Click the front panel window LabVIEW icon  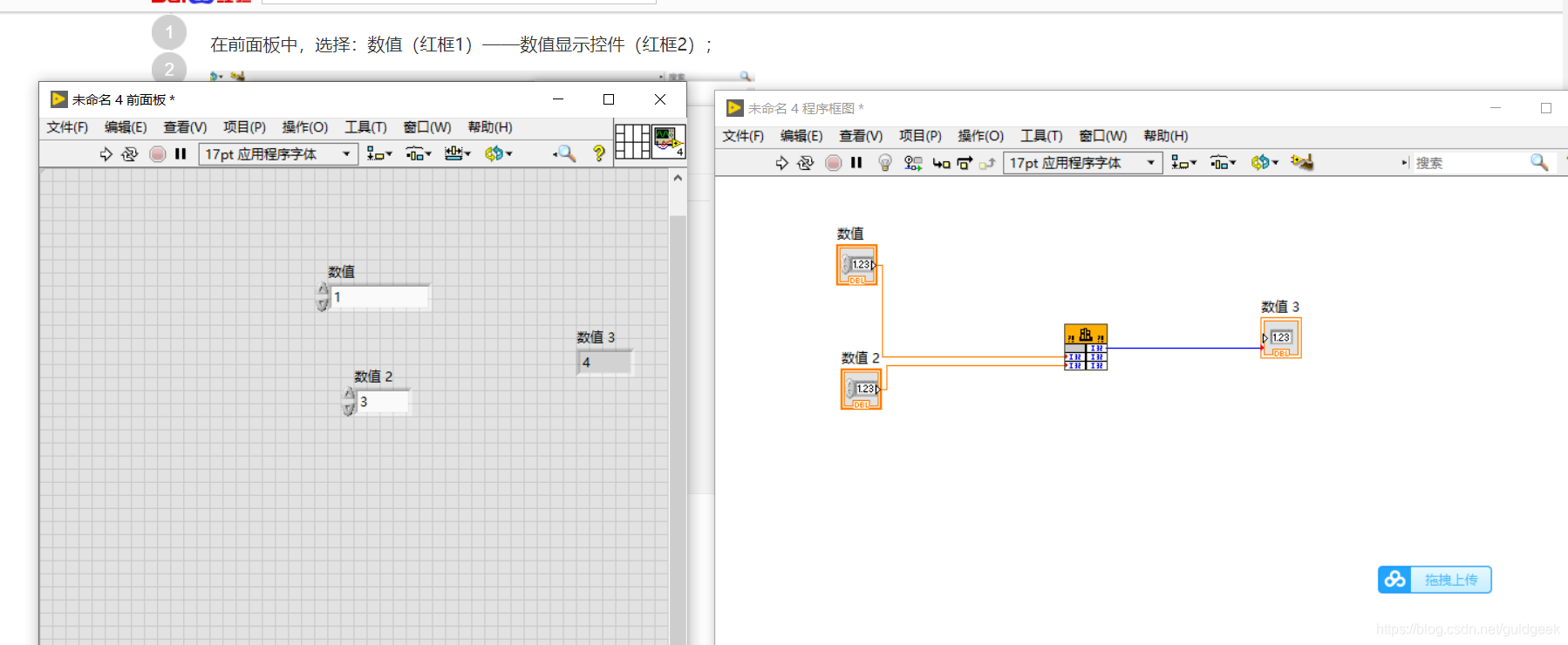(59, 99)
